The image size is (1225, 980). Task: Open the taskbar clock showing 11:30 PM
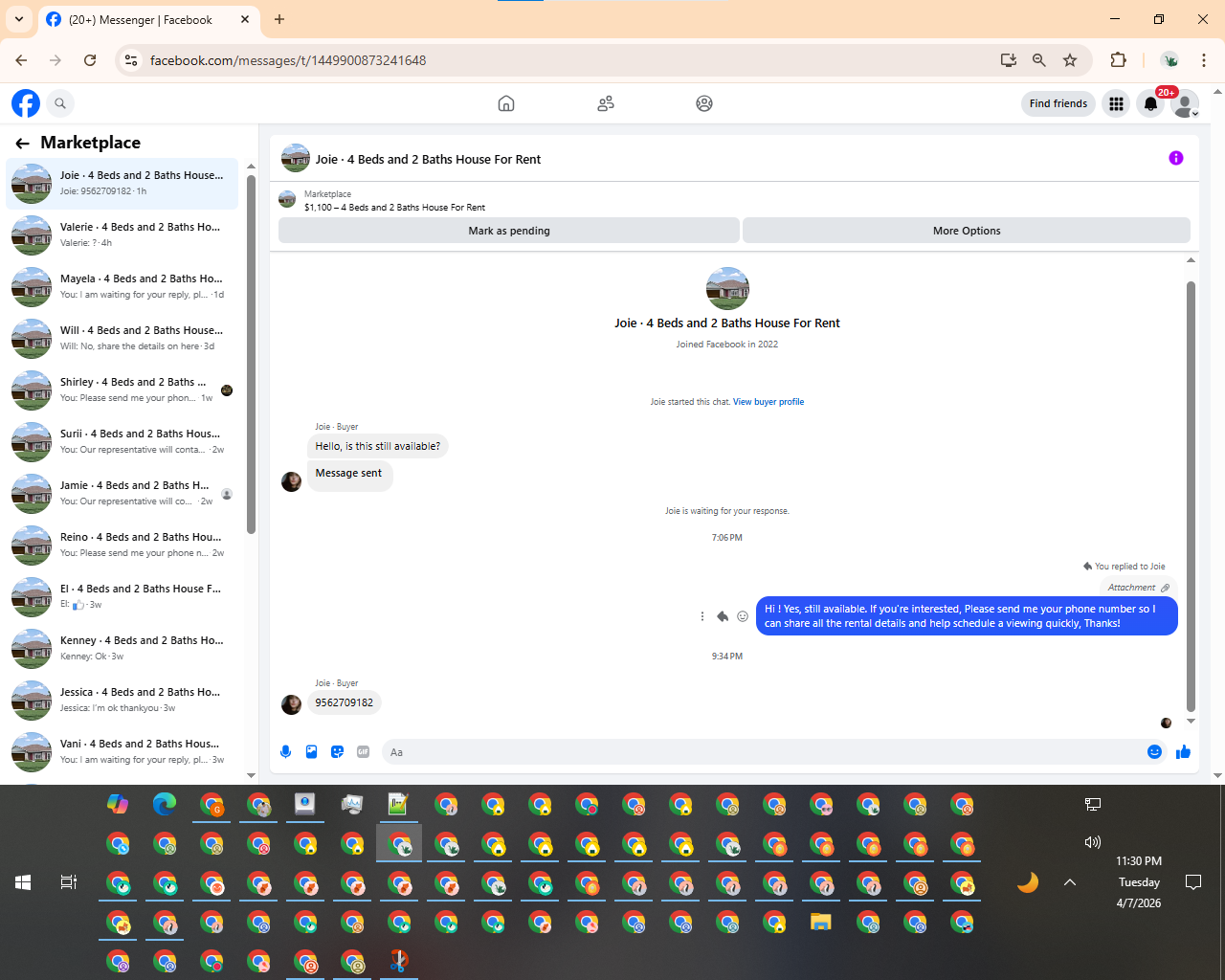click(1139, 882)
